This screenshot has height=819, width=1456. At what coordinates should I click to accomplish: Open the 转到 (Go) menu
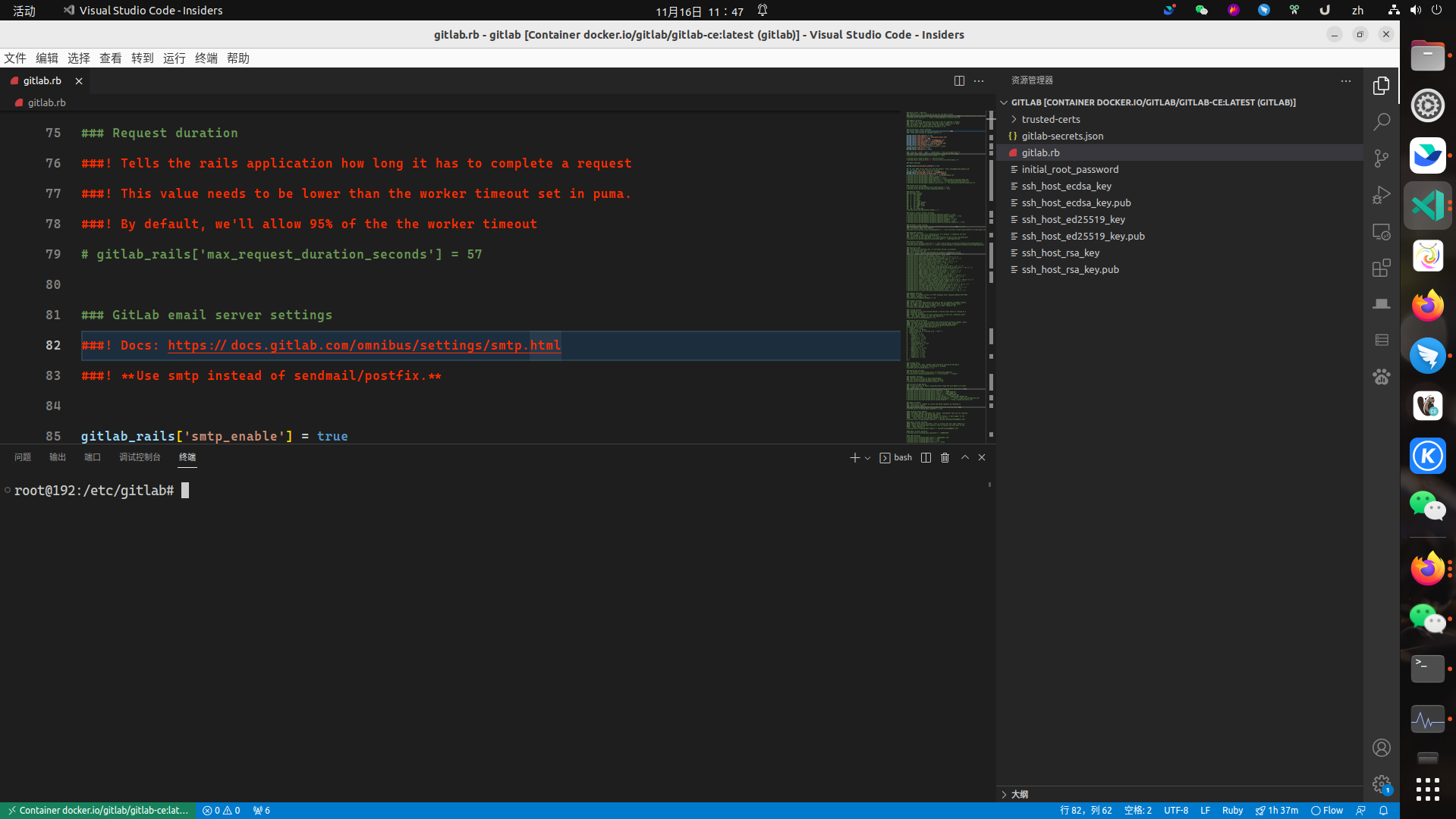coord(143,58)
